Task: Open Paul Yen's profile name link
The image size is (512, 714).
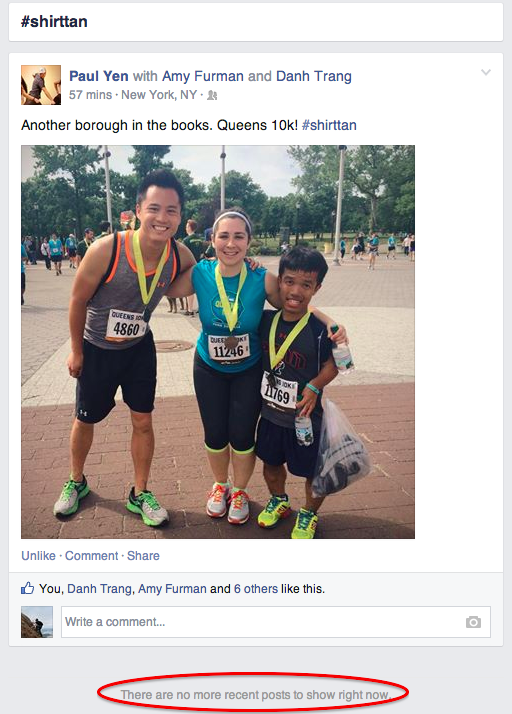Action: [98, 76]
